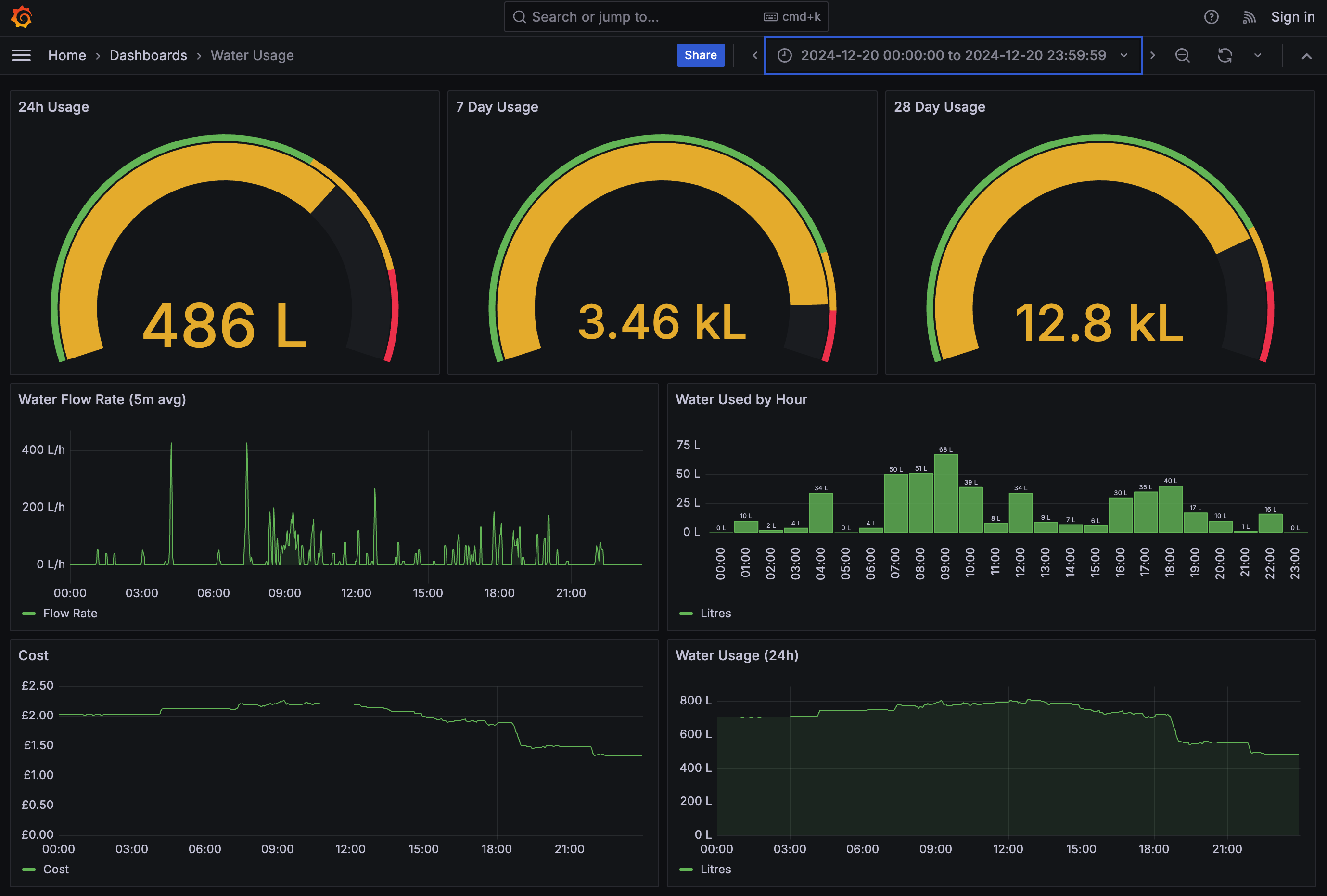The image size is (1327, 896).
Task: Click the Search or jump to field
Action: (666, 17)
